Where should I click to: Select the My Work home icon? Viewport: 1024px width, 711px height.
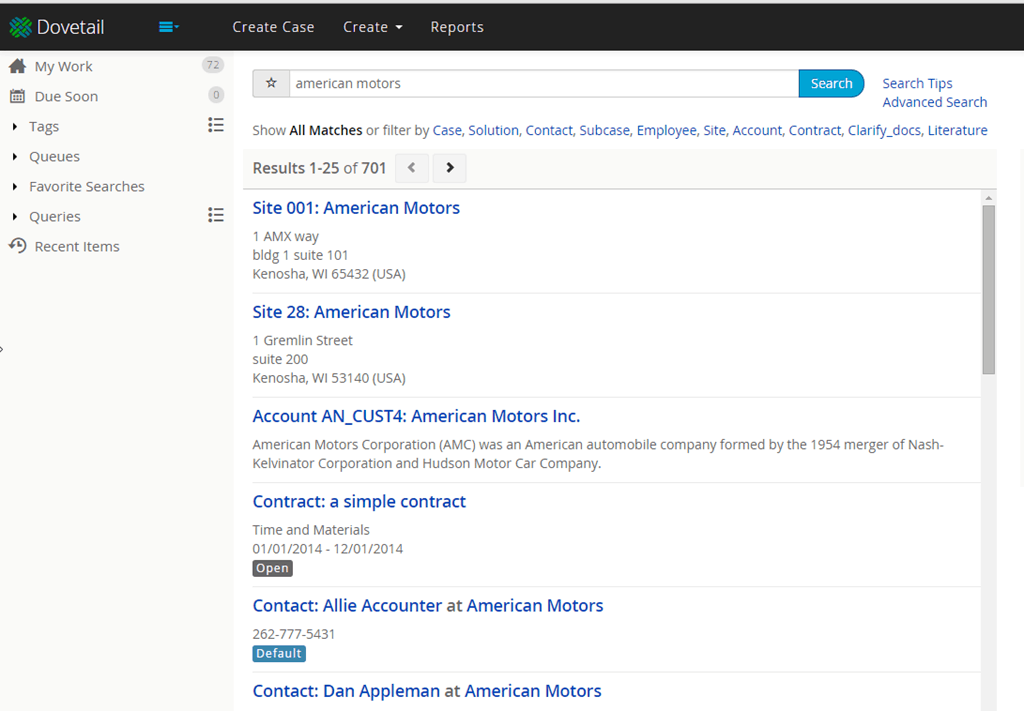[x=18, y=65]
